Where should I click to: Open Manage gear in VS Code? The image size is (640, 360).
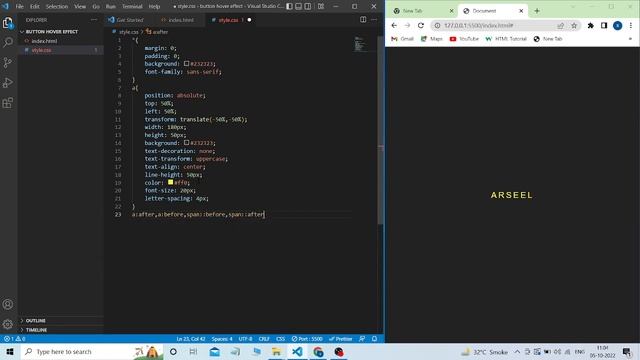(8, 324)
